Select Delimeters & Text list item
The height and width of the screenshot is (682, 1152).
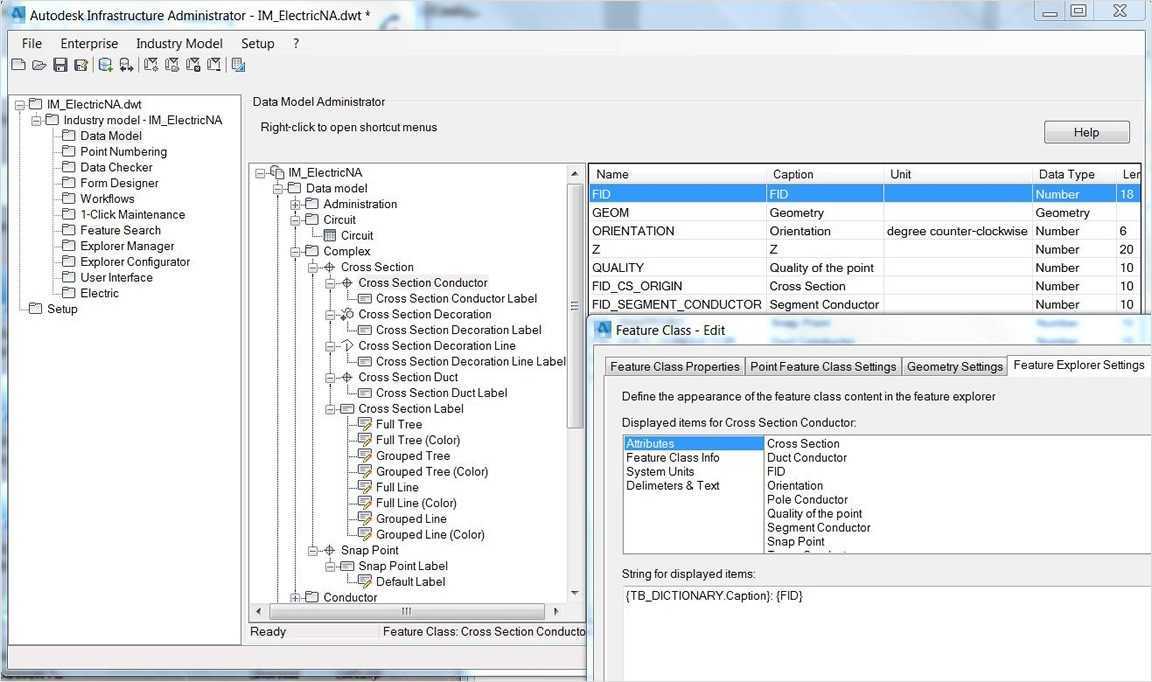tap(673, 486)
